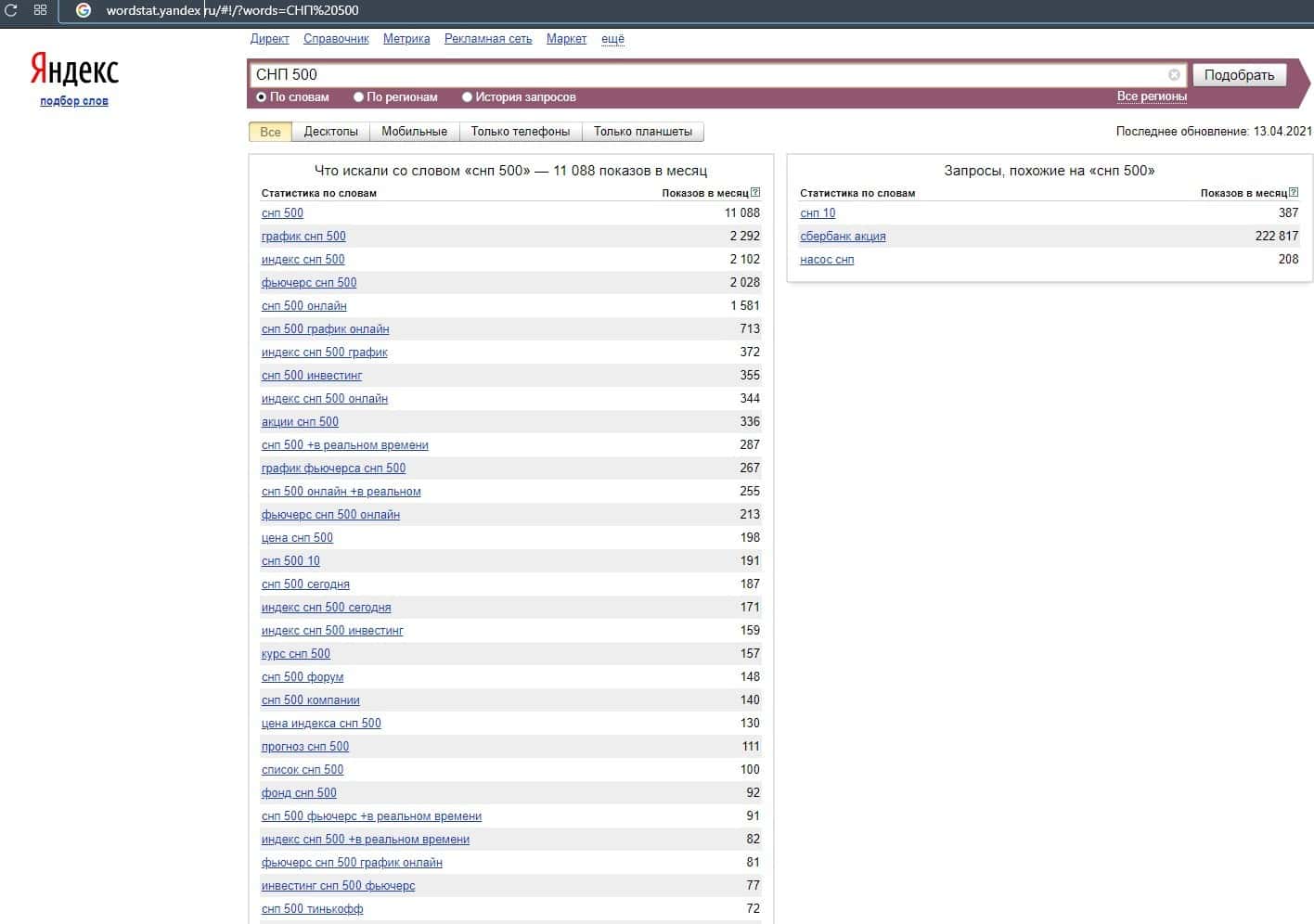Select the 'По регионам' radio option
The image size is (1314, 924).
pyautogui.click(x=358, y=96)
